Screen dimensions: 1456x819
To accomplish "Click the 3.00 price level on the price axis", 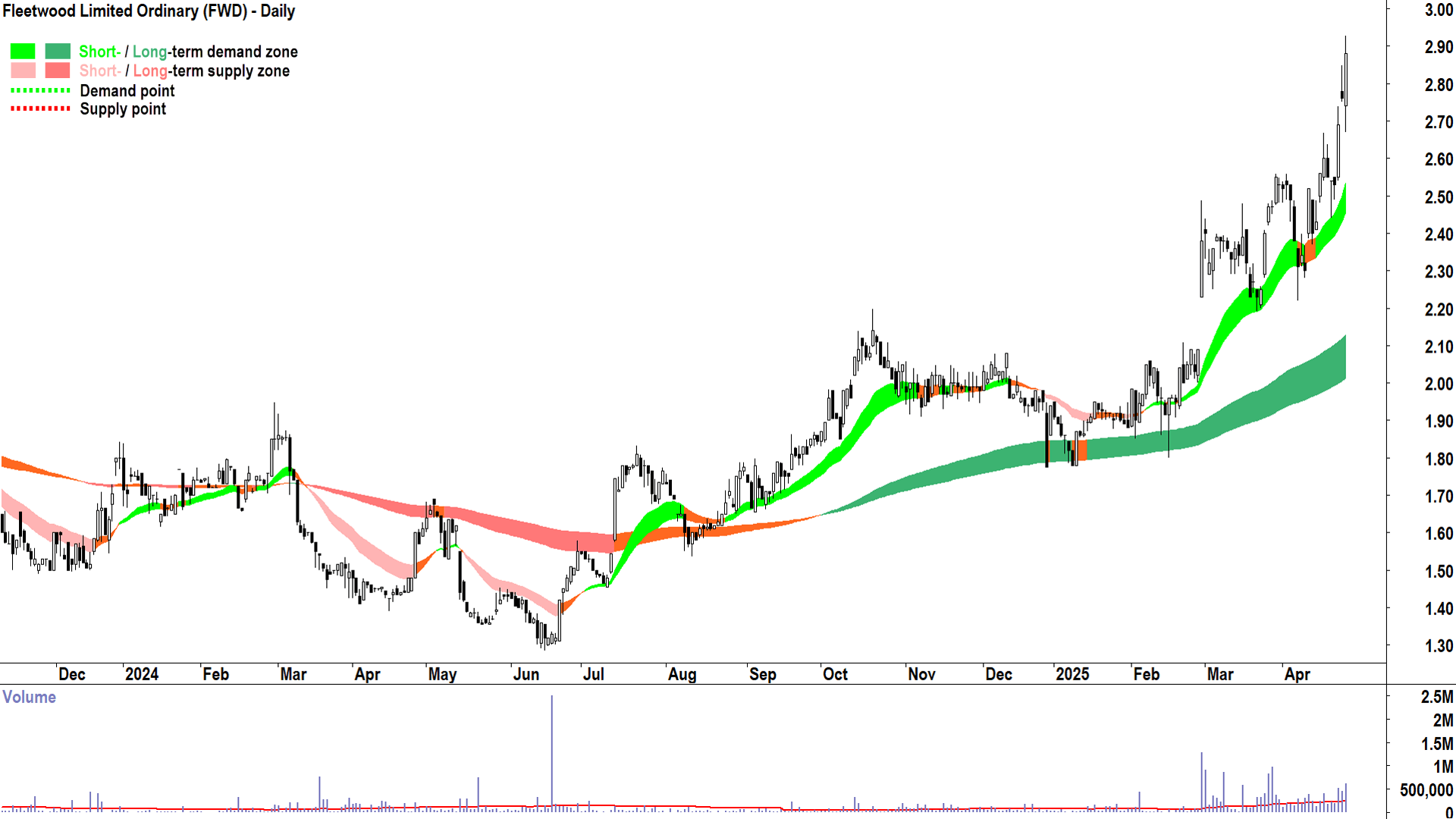I will pos(1438,10).
